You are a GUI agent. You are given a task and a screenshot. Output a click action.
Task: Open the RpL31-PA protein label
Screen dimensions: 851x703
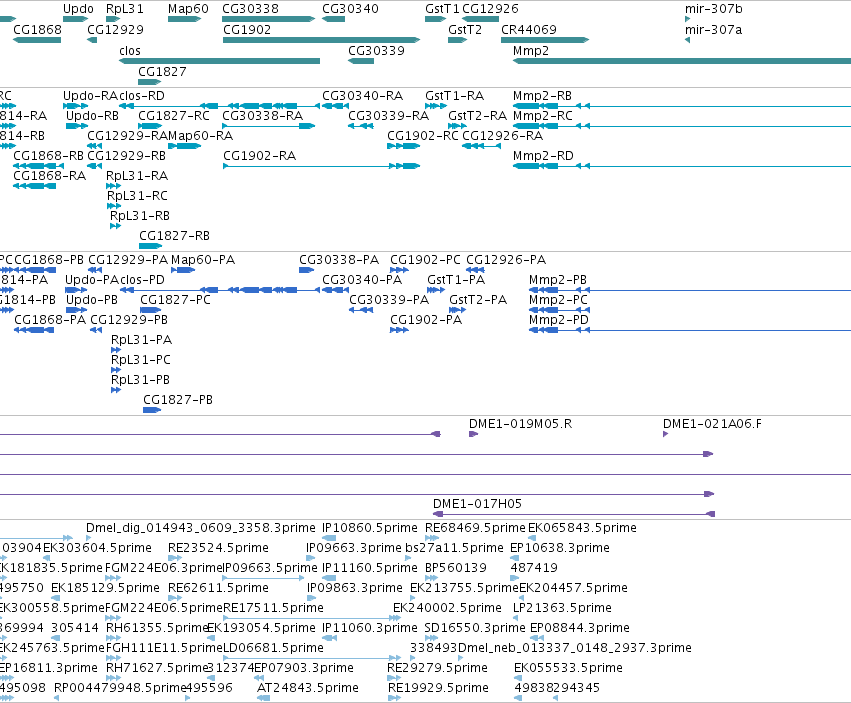(142, 340)
